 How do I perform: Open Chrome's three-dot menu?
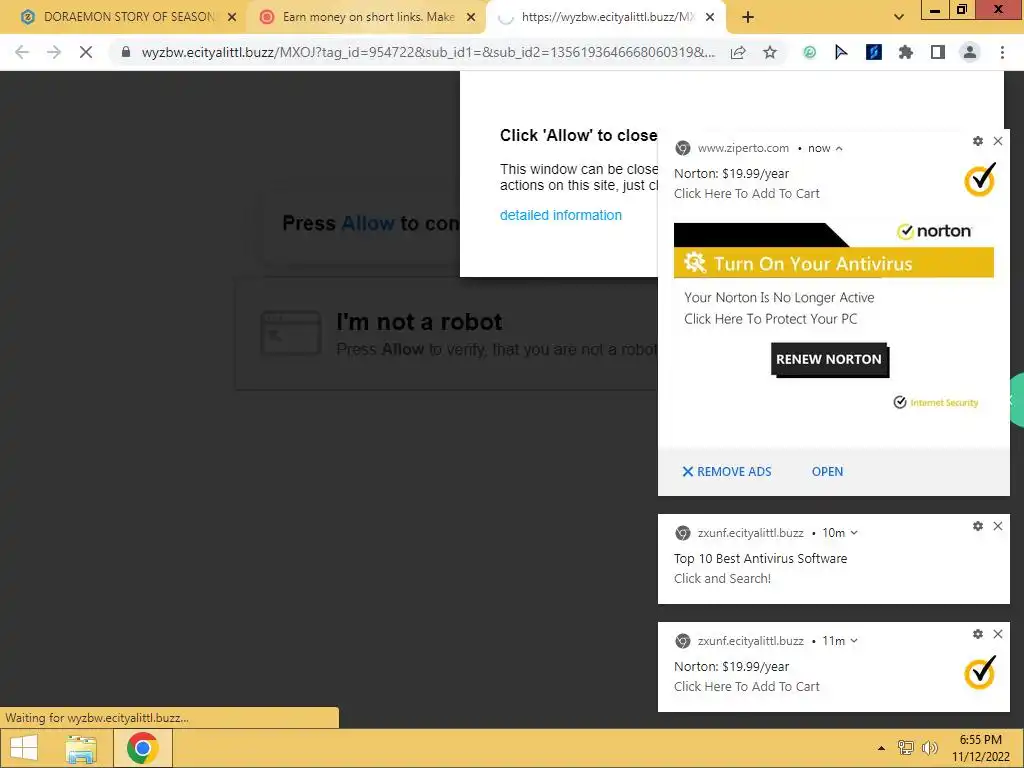[x=1002, y=52]
